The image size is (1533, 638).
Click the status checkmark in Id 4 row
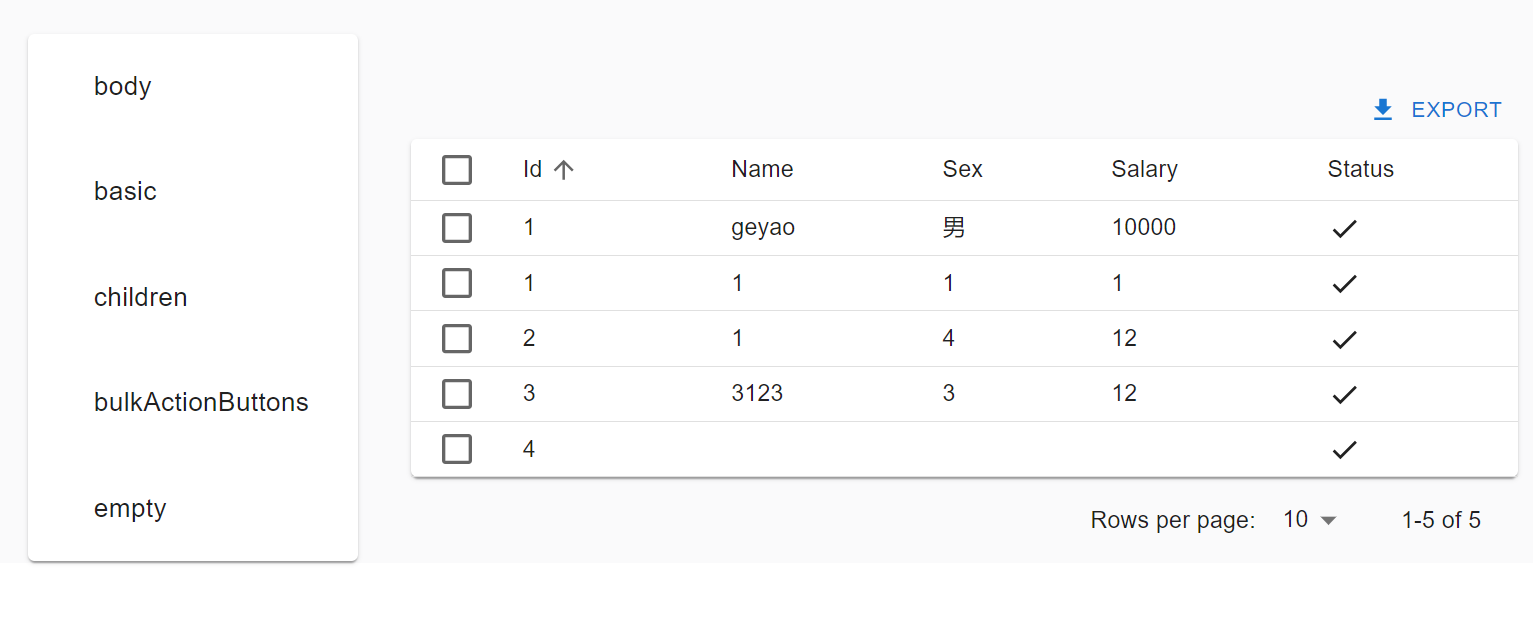point(1344,450)
